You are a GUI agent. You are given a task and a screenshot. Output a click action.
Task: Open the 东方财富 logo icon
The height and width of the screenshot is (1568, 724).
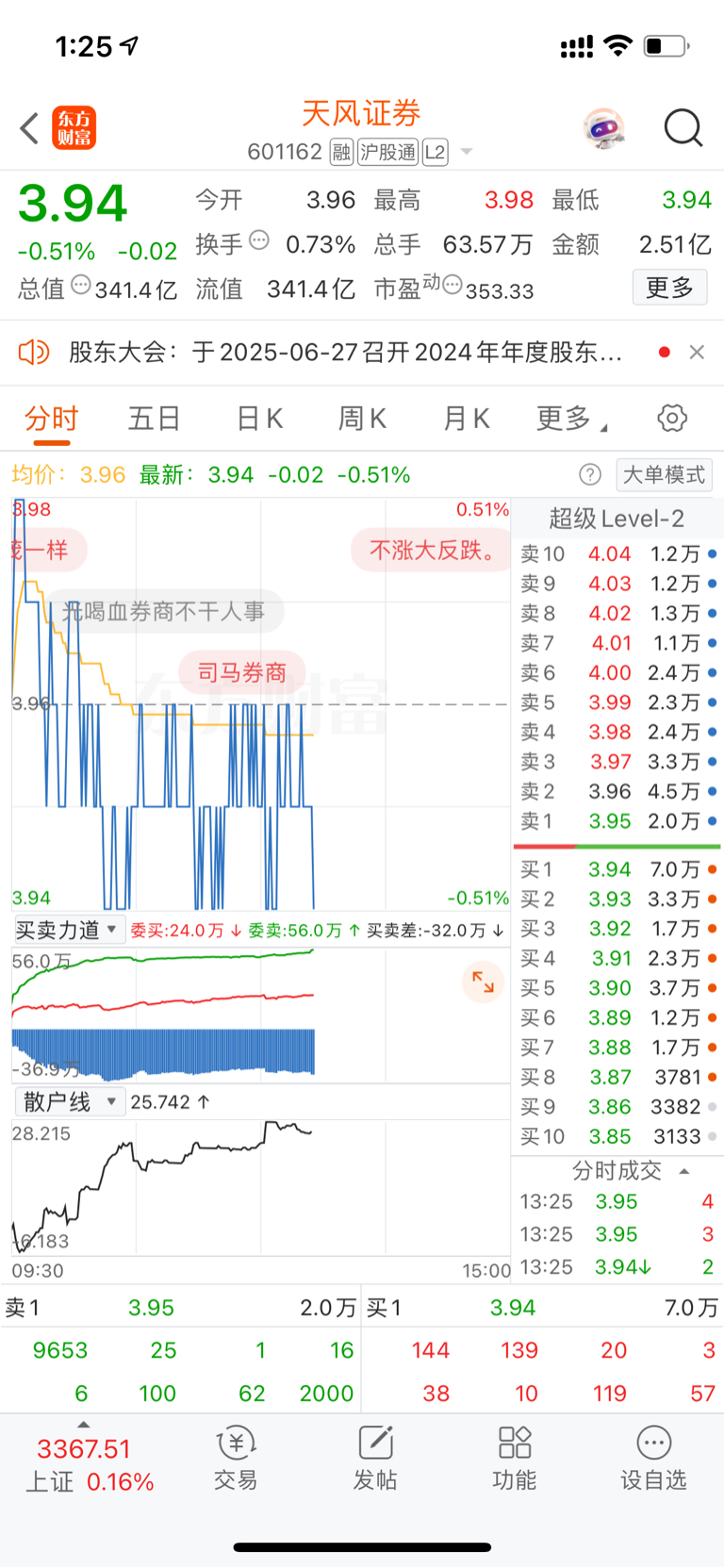click(x=74, y=128)
